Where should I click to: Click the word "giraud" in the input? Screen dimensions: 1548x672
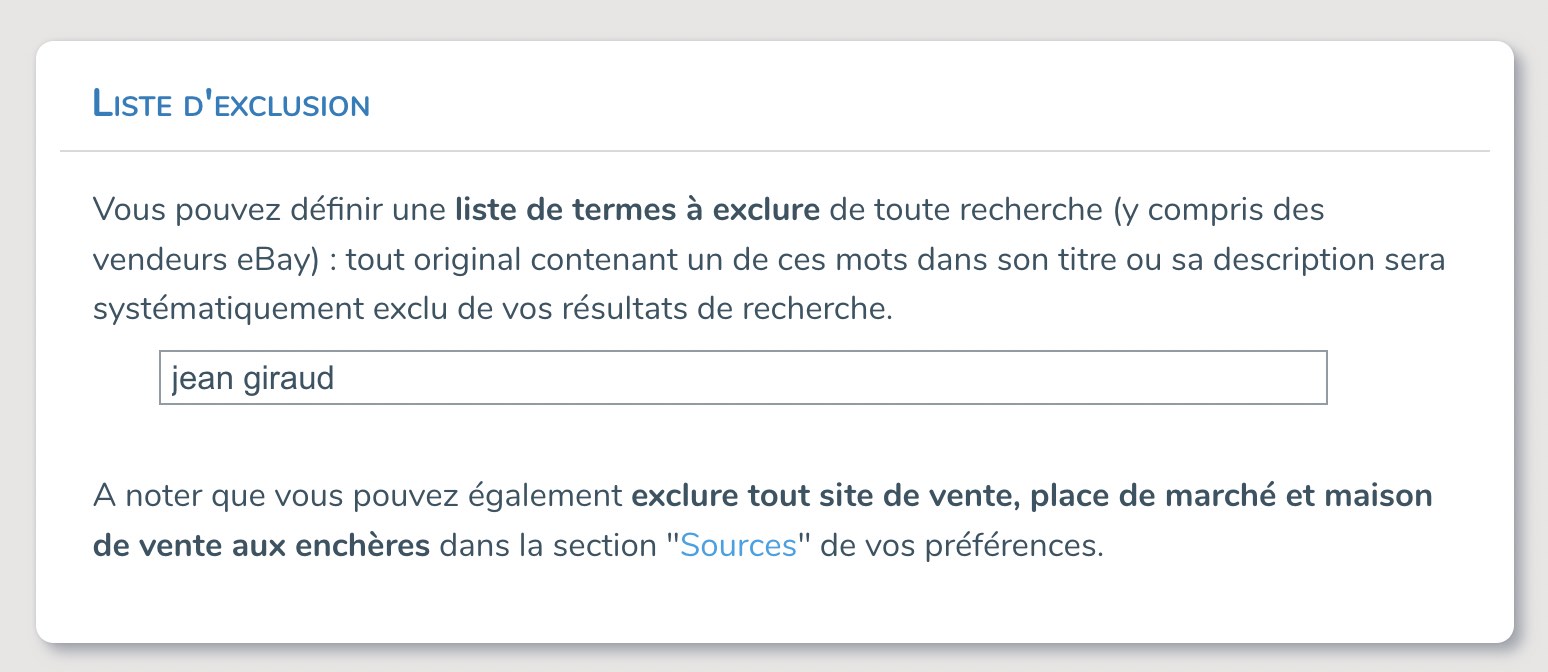pos(289,379)
